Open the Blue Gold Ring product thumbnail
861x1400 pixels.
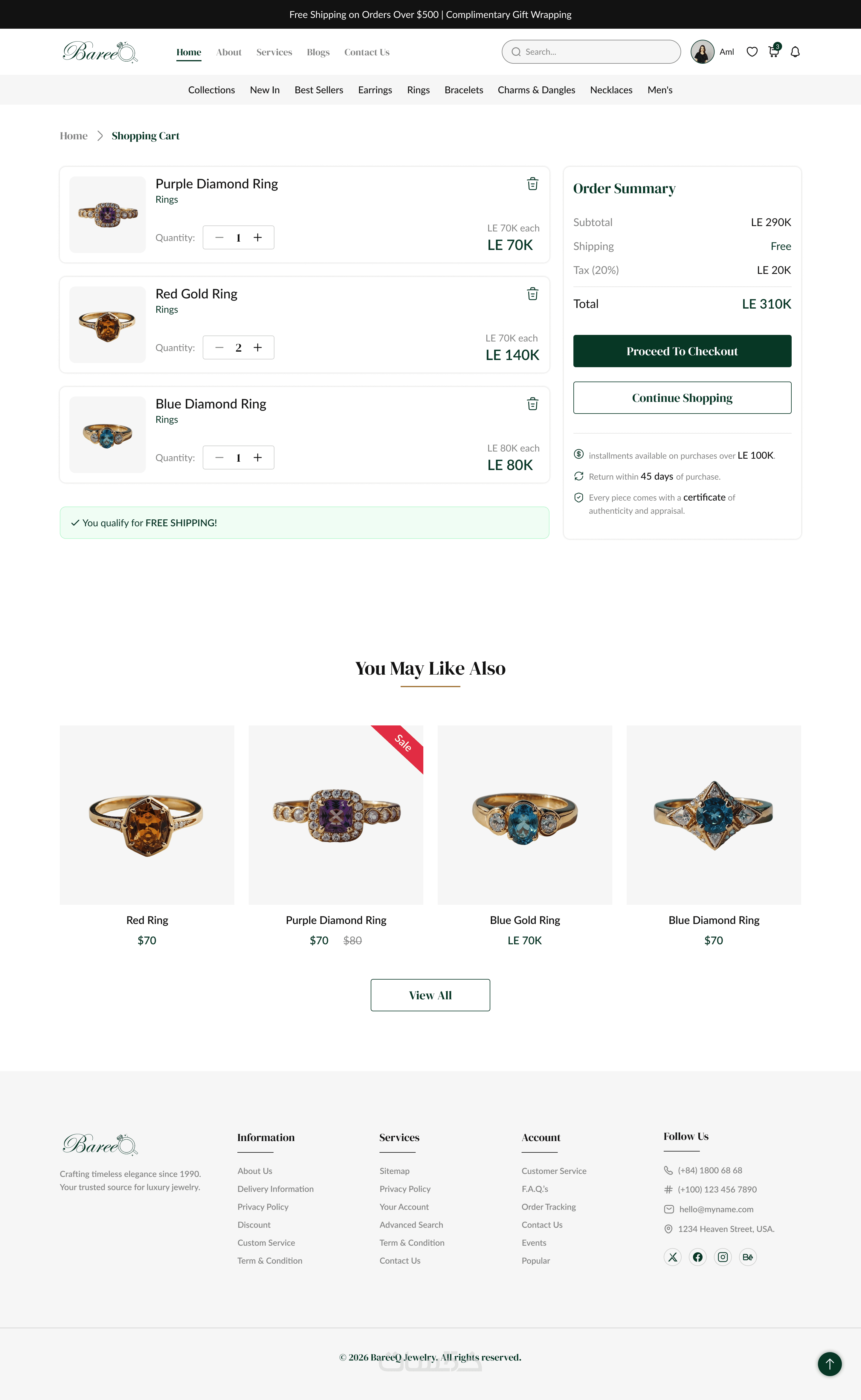524,815
